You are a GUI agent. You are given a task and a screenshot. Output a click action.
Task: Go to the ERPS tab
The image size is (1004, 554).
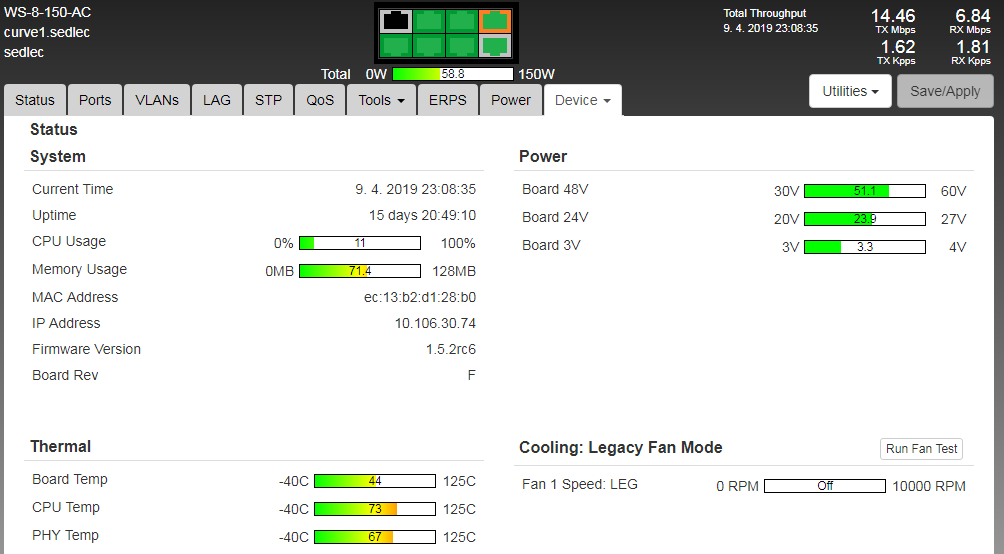click(x=448, y=100)
